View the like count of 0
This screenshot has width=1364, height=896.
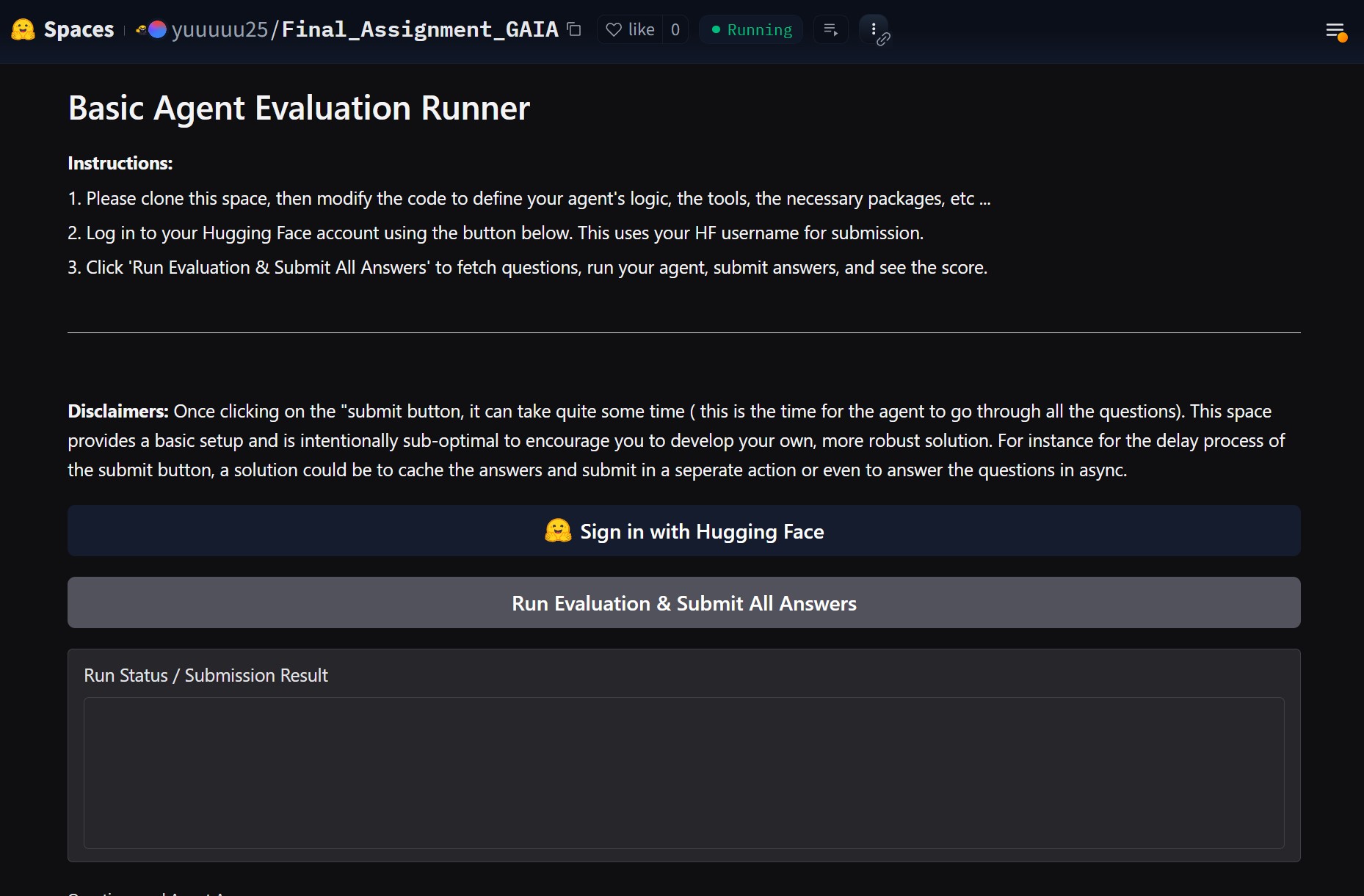click(675, 29)
